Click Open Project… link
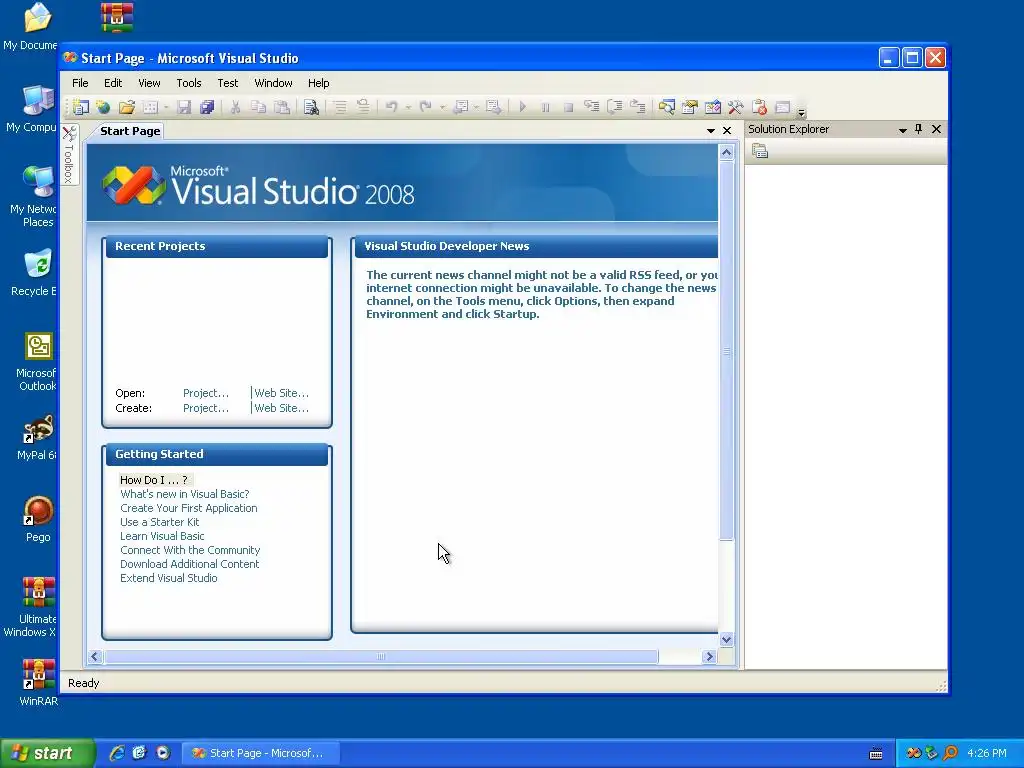 pyautogui.click(x=206, y=393)
